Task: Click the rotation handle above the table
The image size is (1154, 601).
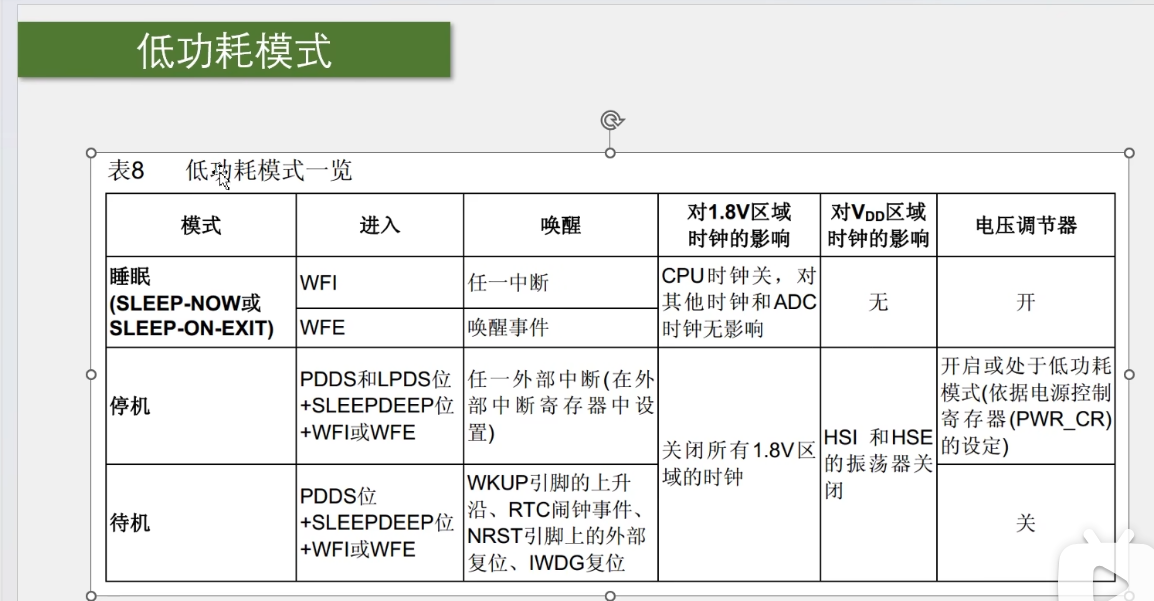Action: click(611, 120)
